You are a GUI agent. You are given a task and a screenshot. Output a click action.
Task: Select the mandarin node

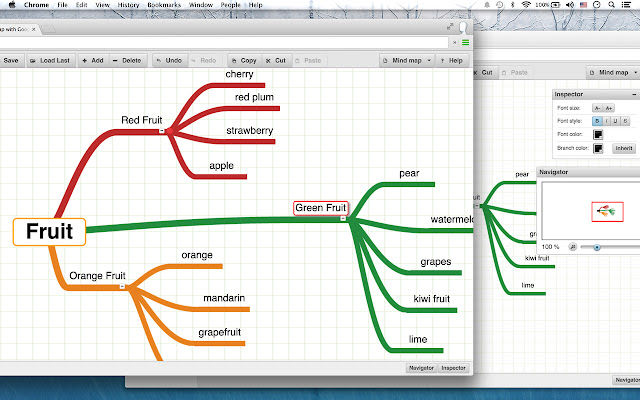click(x=224, y=298)
